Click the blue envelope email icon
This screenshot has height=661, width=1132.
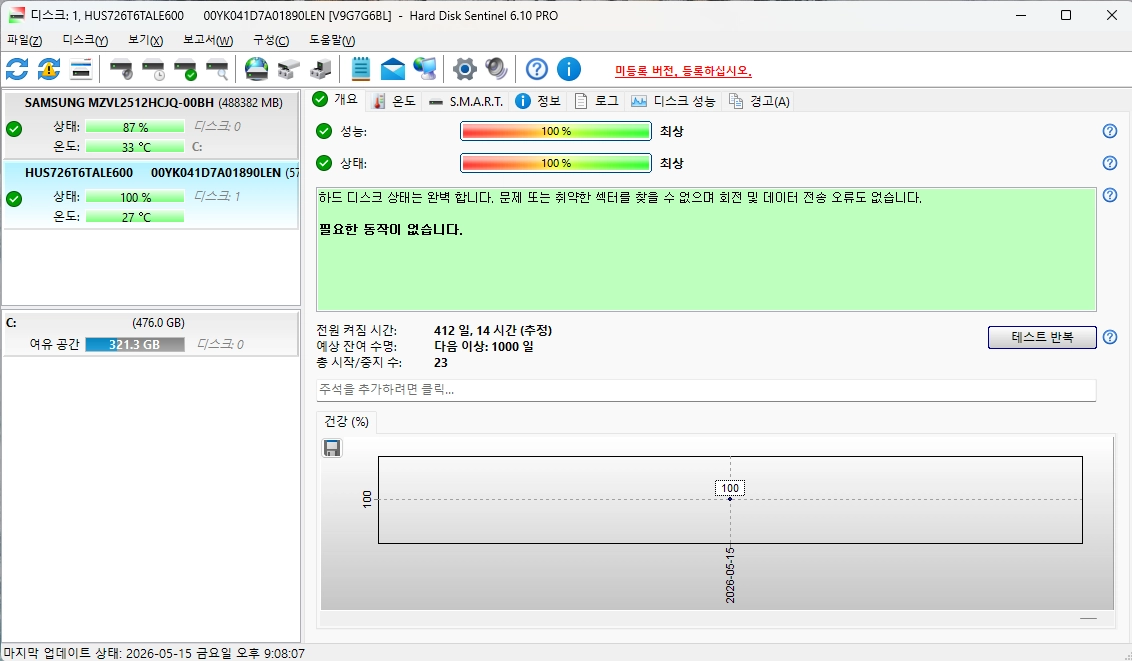click(393, 69)
